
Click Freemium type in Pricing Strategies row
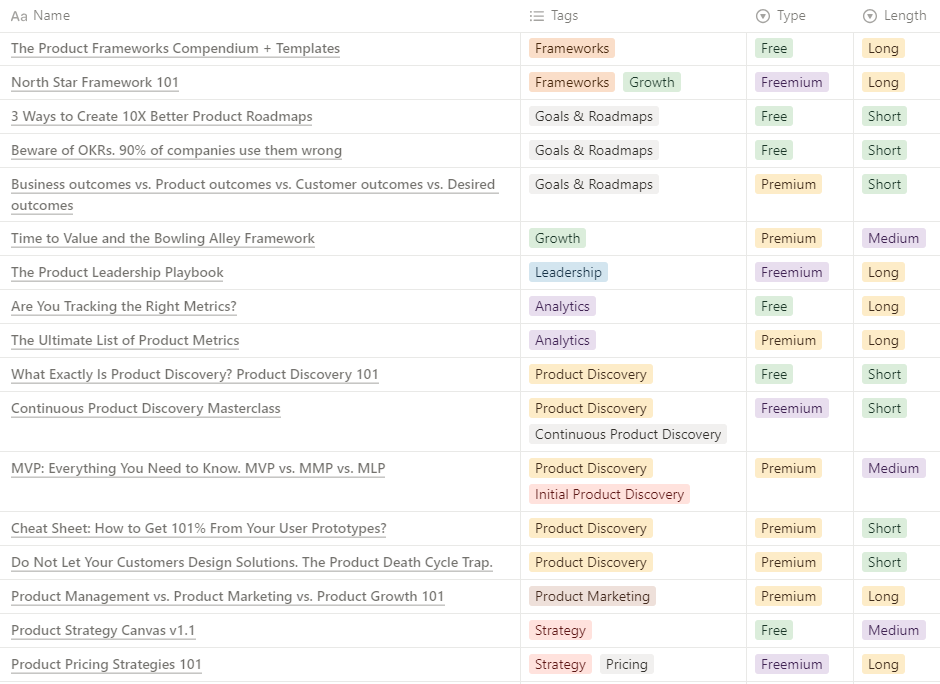click(x=792, y=665)
